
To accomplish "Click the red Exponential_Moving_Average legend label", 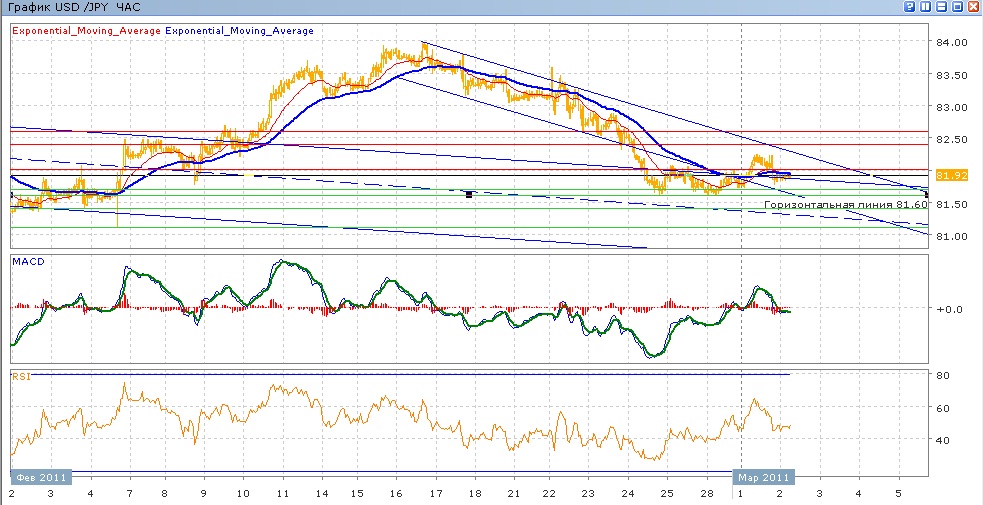I will point(86,31).
